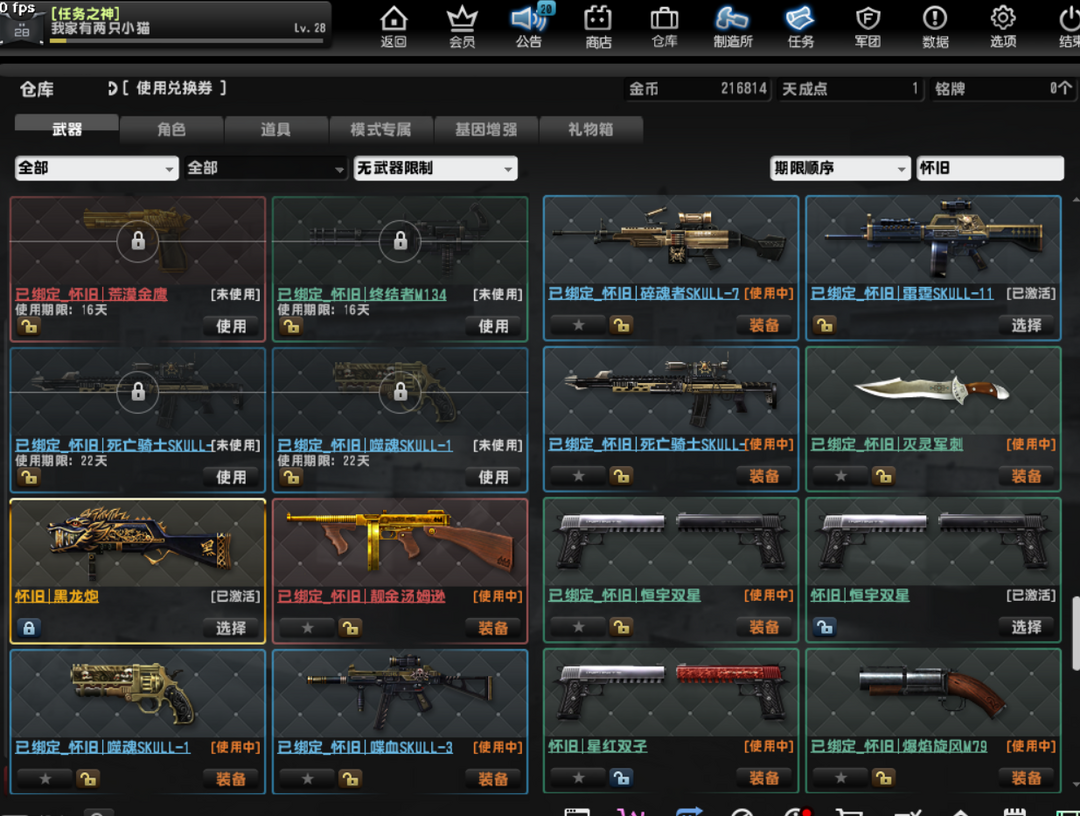Open the 期限顺序 sort dropdown

tap(840, 168)
